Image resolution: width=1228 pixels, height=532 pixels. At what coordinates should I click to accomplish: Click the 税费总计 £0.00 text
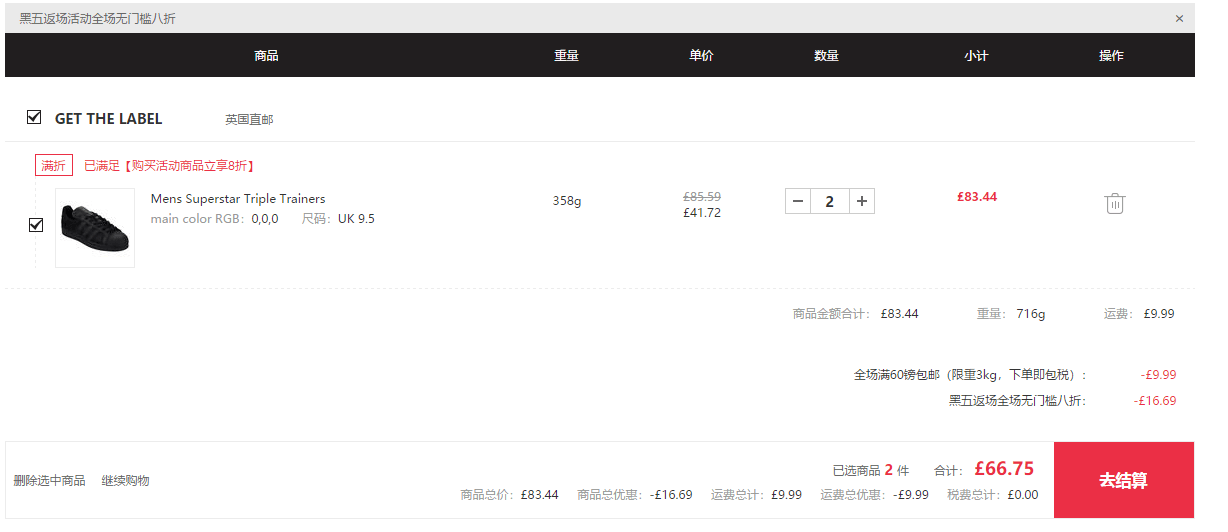(992, 495)
